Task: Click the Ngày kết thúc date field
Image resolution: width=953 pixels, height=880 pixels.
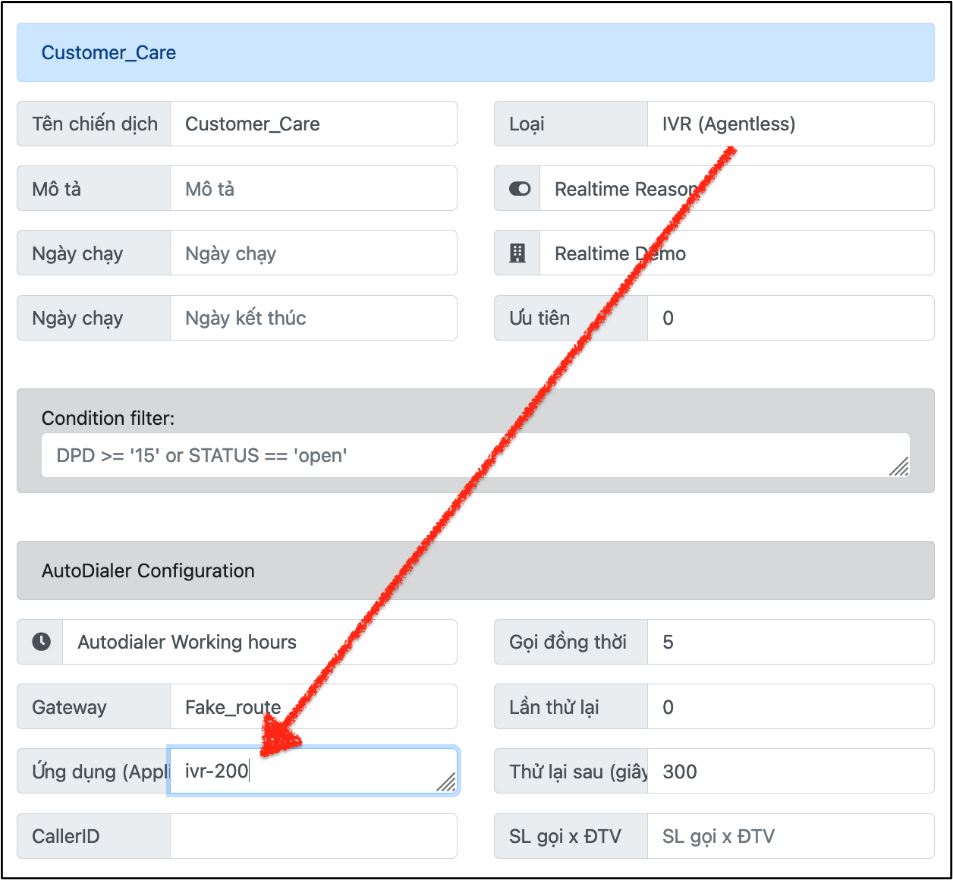Action: point(313,318)
